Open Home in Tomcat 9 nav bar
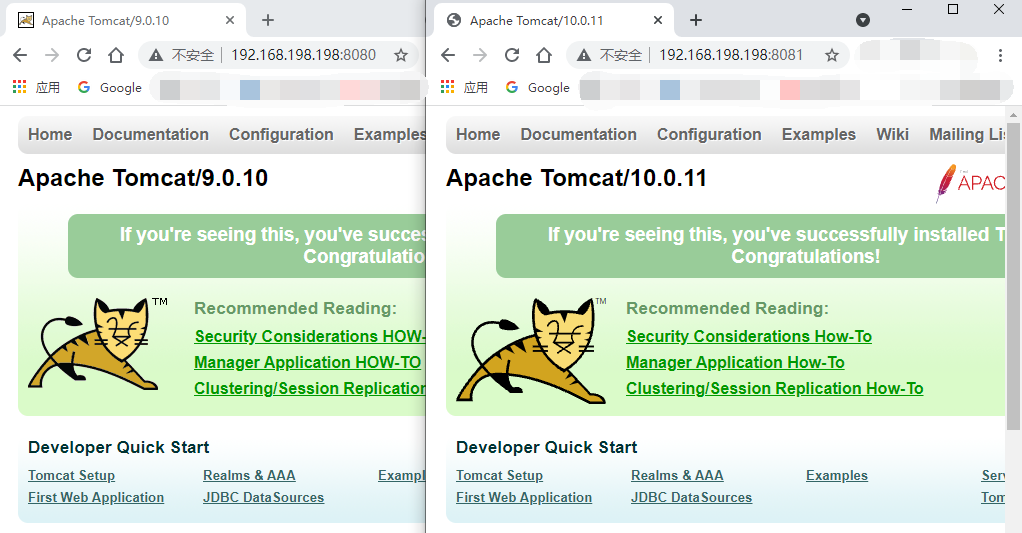 (50, 134)
